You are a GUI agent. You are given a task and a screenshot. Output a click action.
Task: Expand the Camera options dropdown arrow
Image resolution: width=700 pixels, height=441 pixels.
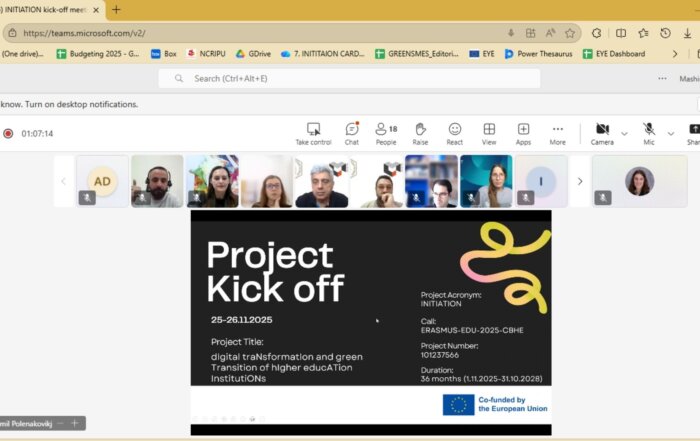[x=625, y=132]
